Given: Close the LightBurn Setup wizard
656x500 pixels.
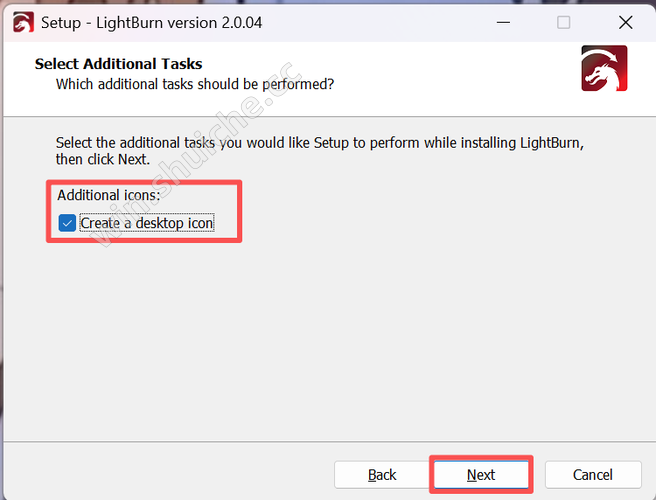Looking at the screenshot, I should [625, 22].
